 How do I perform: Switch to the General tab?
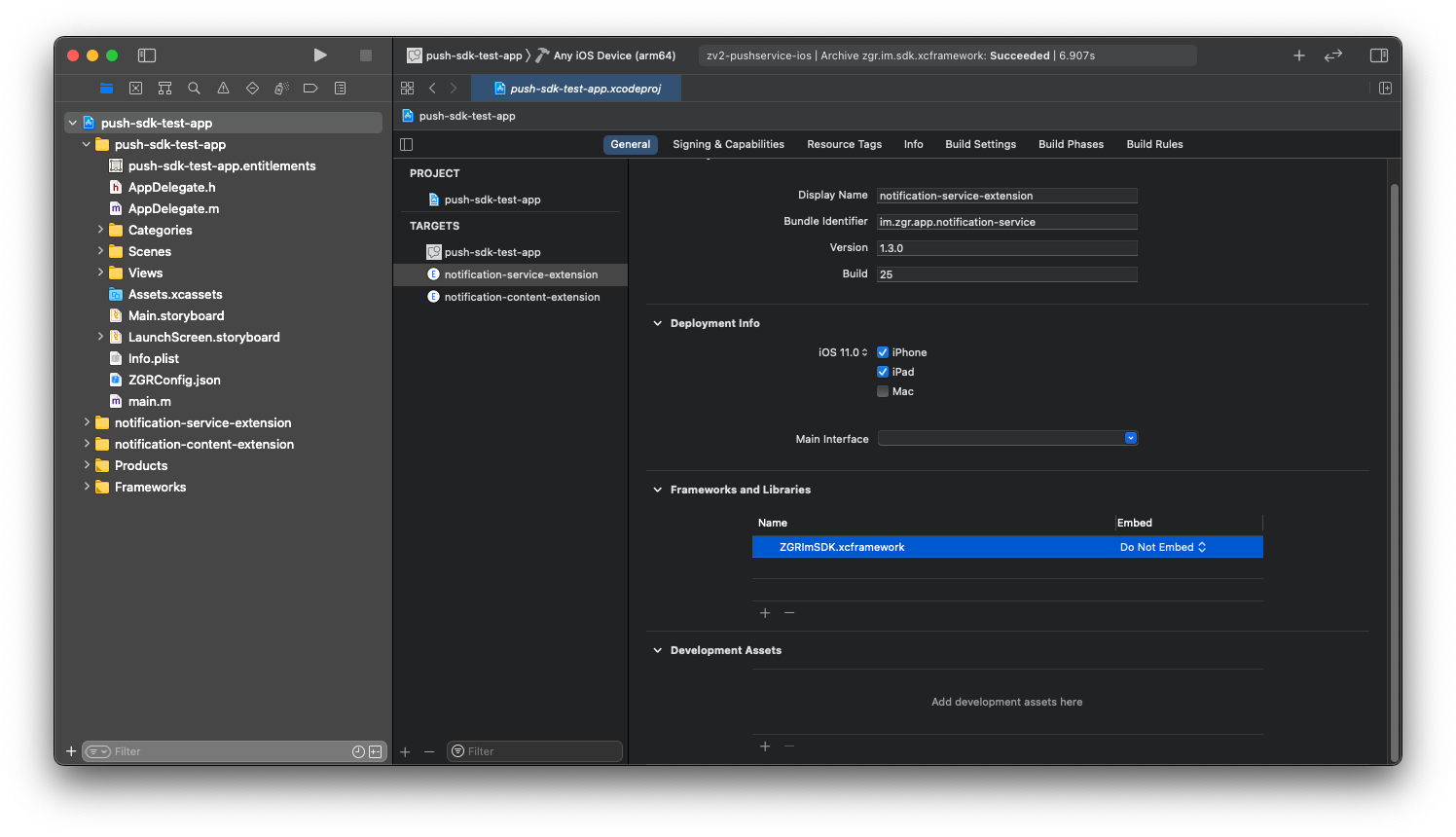(x=631, y=145)
